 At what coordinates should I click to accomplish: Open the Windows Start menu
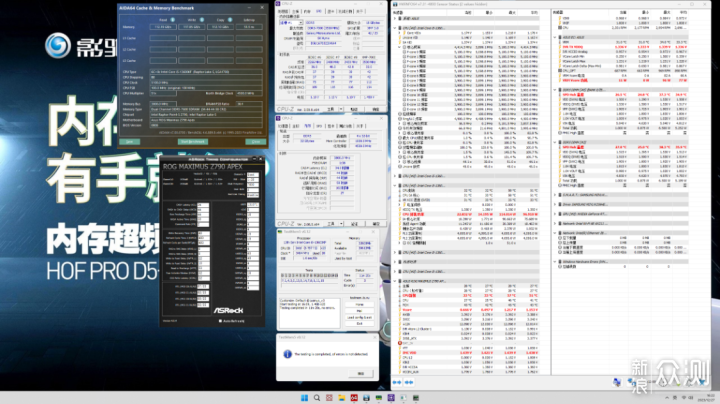pos(304,398)
